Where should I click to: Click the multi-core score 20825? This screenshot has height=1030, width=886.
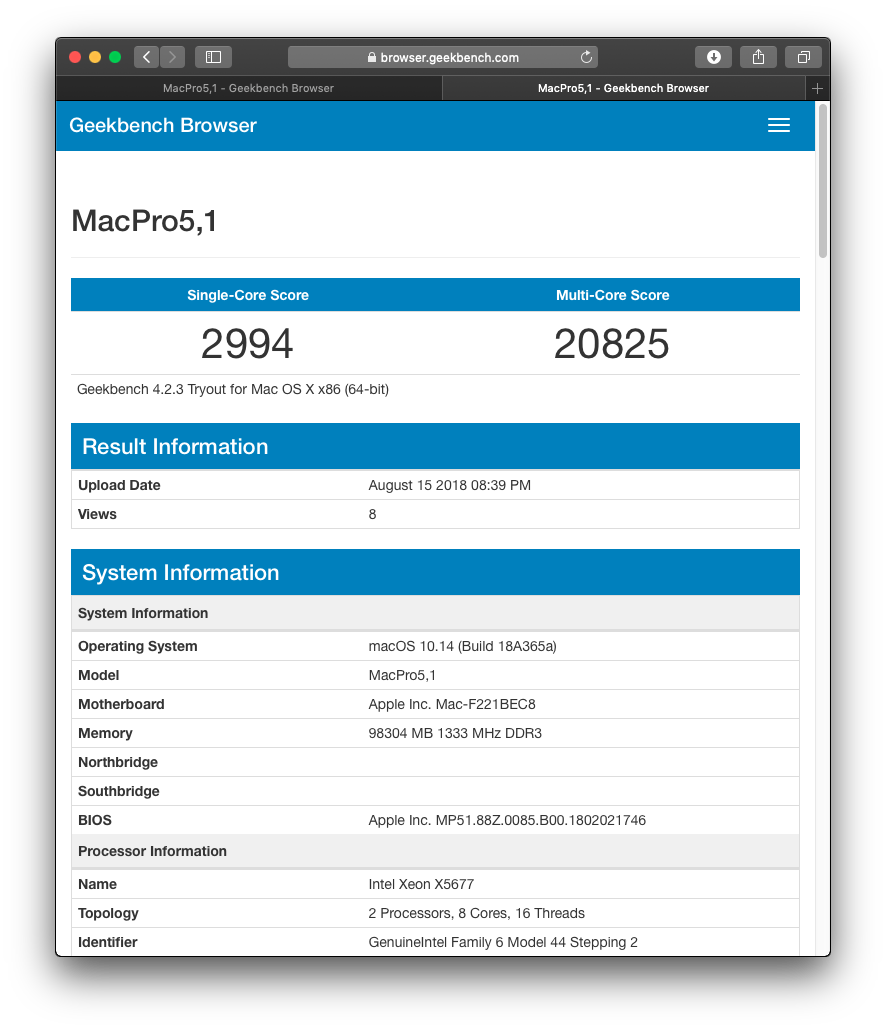click(611, 344)
